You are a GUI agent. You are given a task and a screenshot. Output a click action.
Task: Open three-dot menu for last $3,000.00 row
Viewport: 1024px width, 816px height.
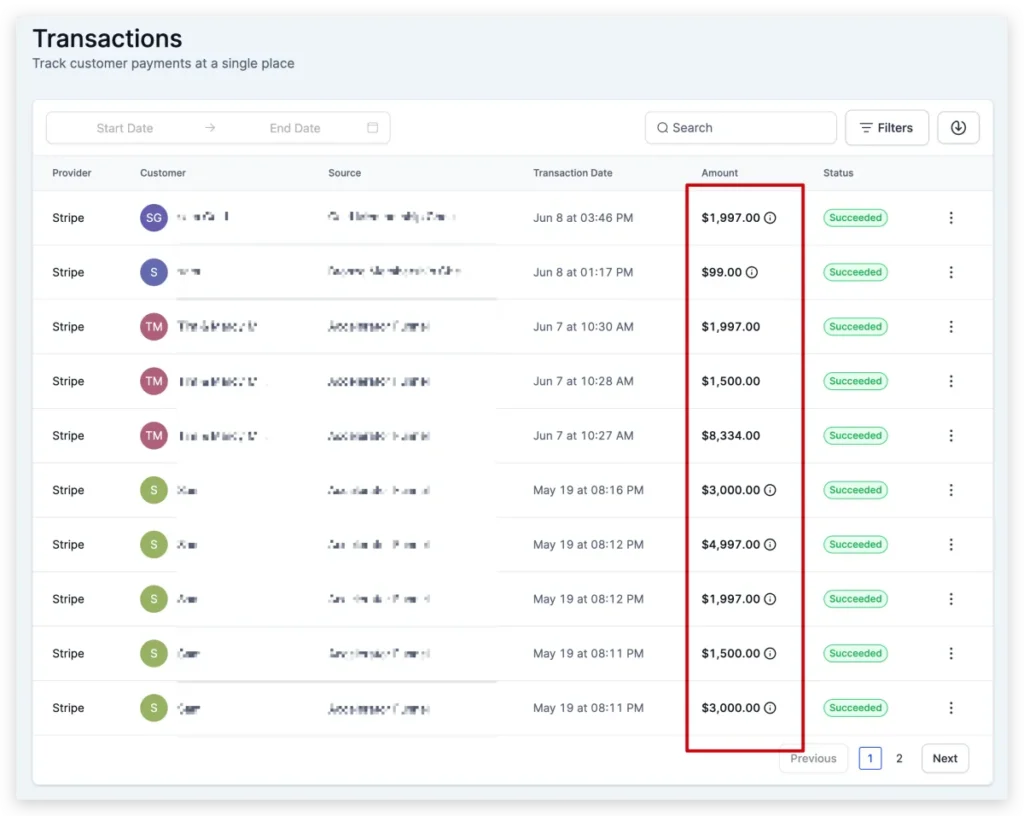pyautogui.click(x=951, y=708)
